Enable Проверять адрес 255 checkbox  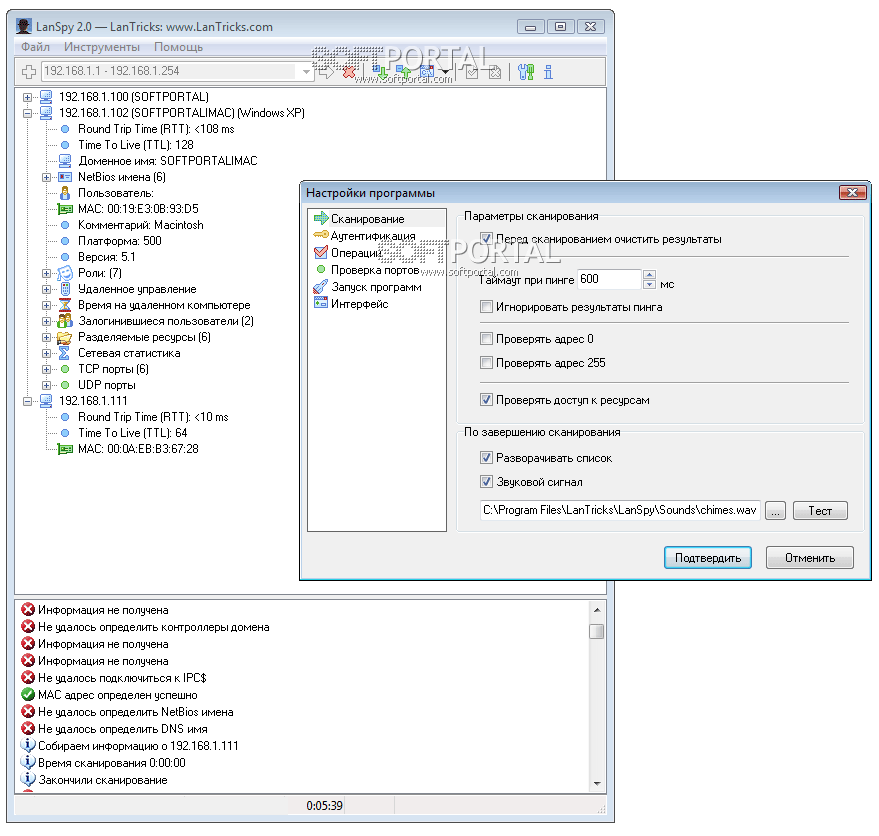pos(487,363)
